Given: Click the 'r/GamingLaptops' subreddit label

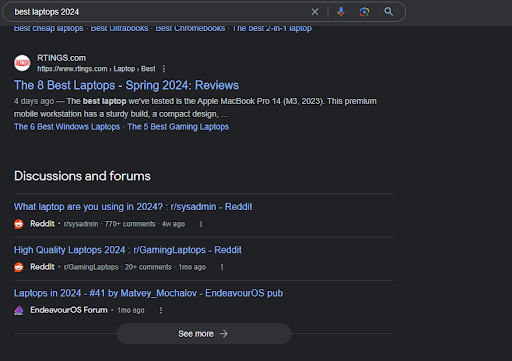Looking at the screenshot, I should click(x=91, y=267).
